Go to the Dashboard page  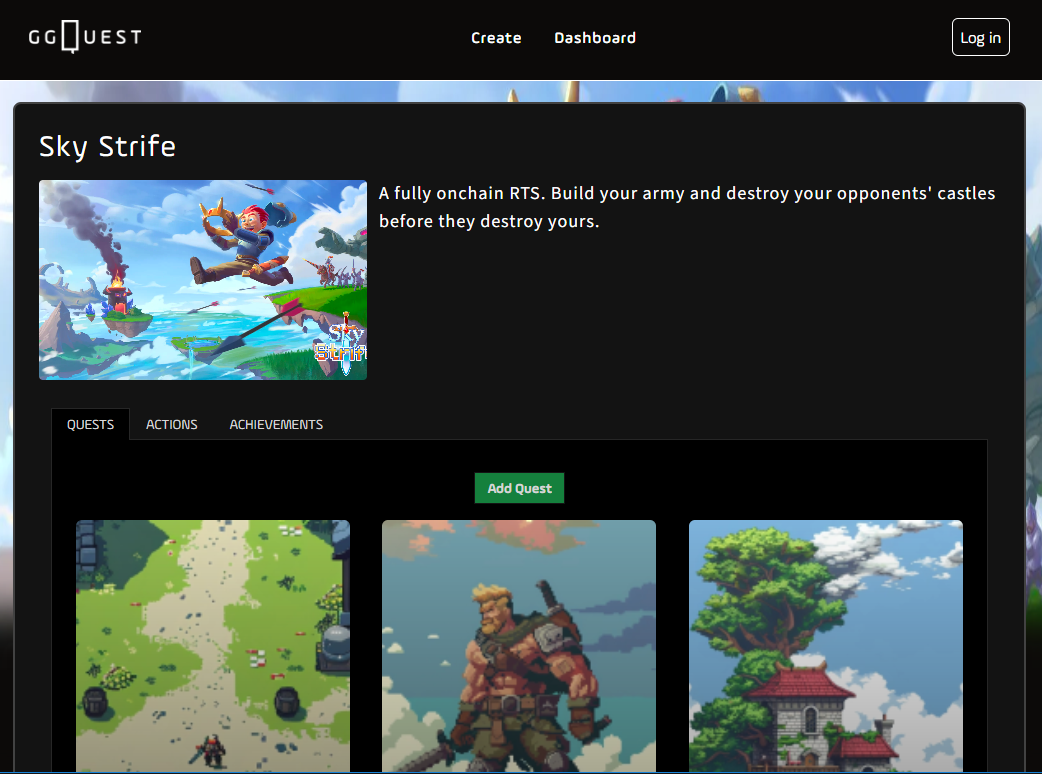[x=595, y=38]
